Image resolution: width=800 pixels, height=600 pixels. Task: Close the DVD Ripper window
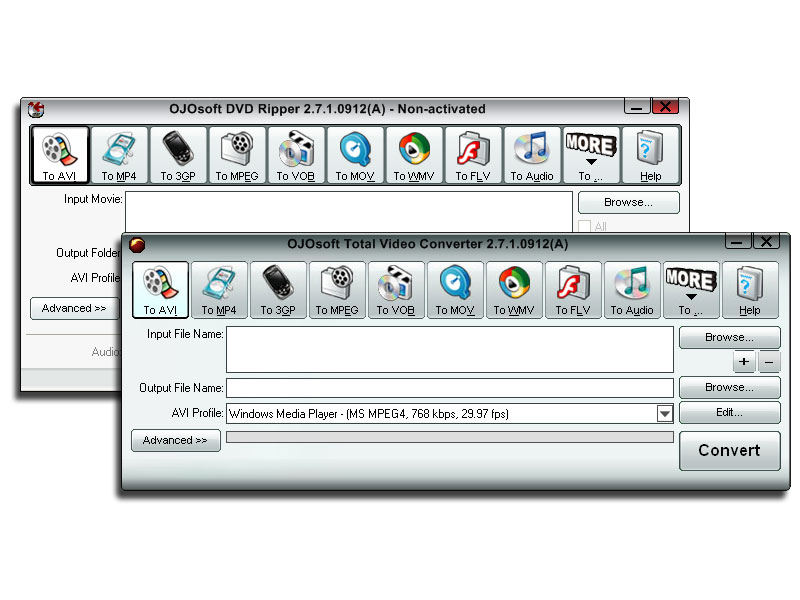[x=665, y=106]
